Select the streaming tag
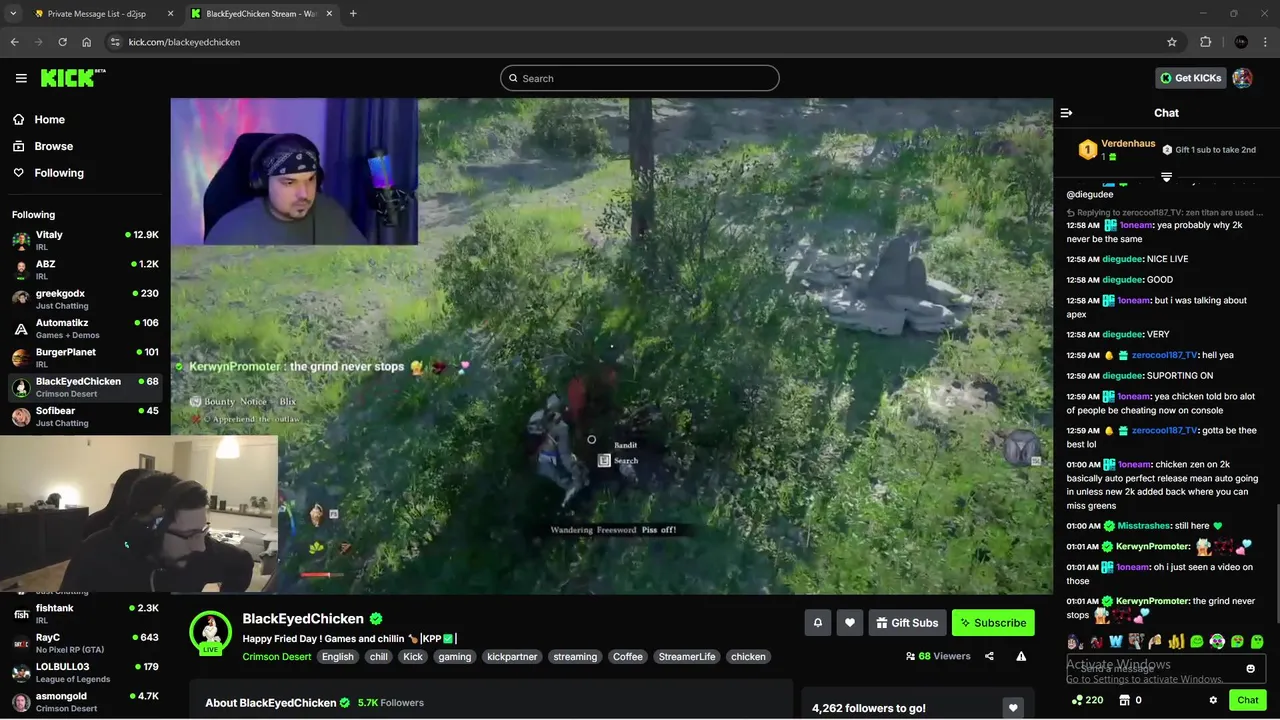 coord(575,657)
